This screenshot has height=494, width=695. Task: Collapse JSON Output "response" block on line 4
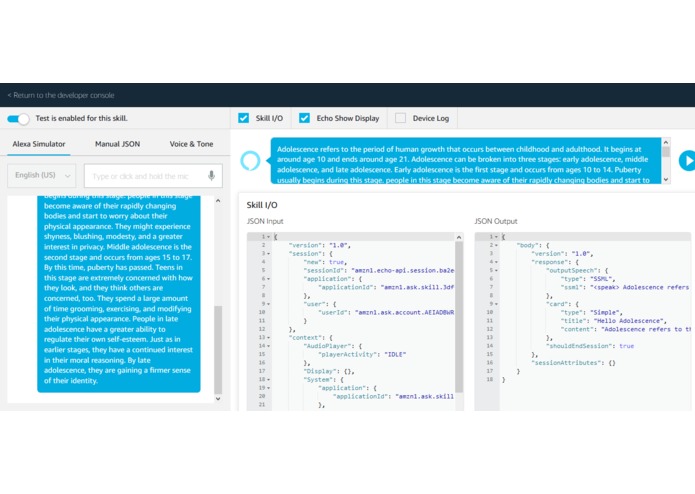pyautogui.click(x=496, y=262)
